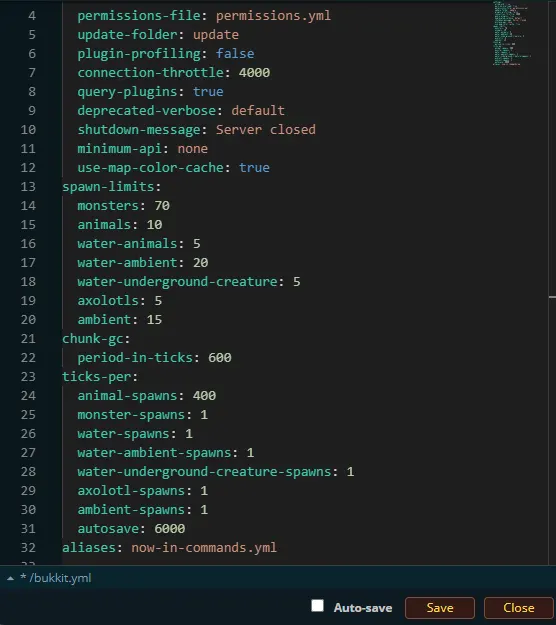Image resolution: width=556 pixels, height=625 pixels.
Task: Click the autosave value 6000
Action: [169, 529]
